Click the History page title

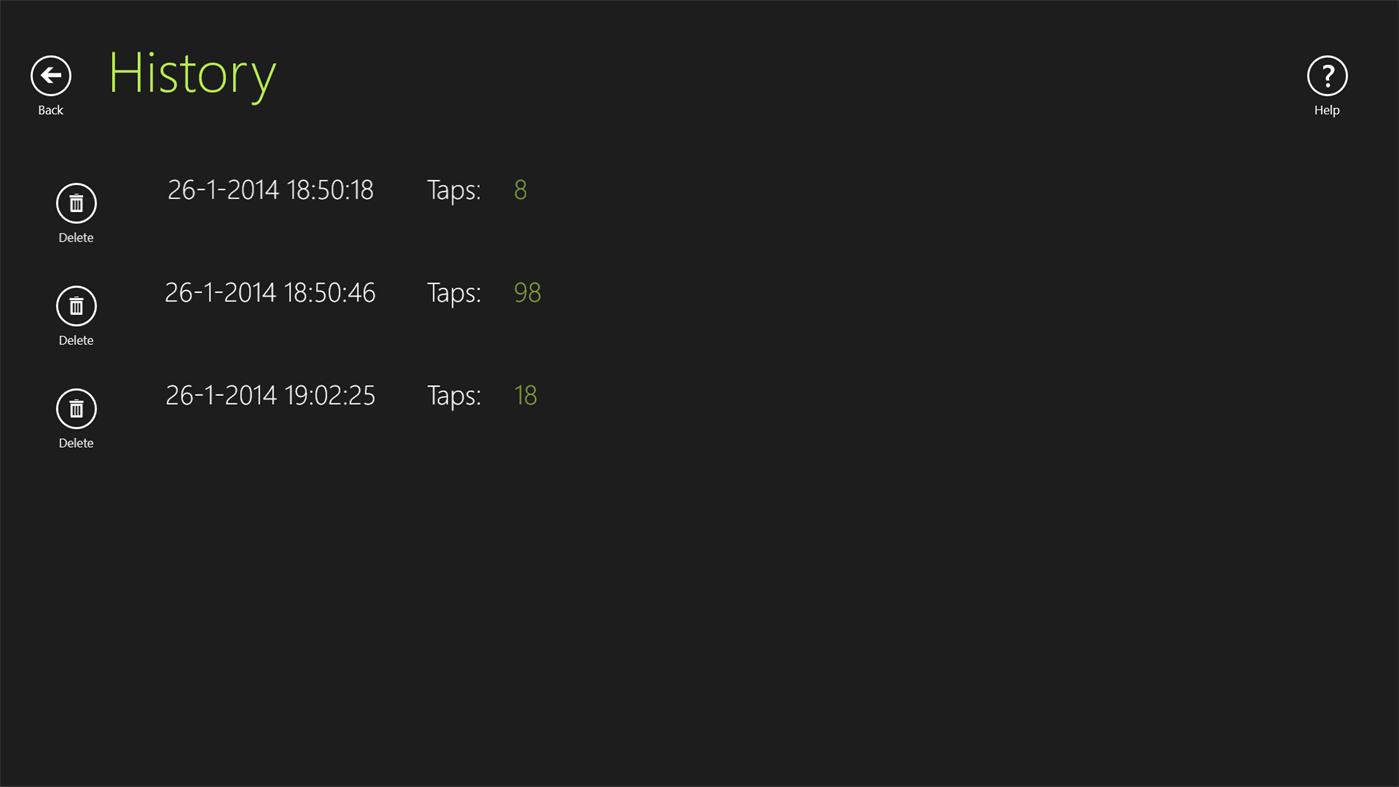tap(192, 73)
